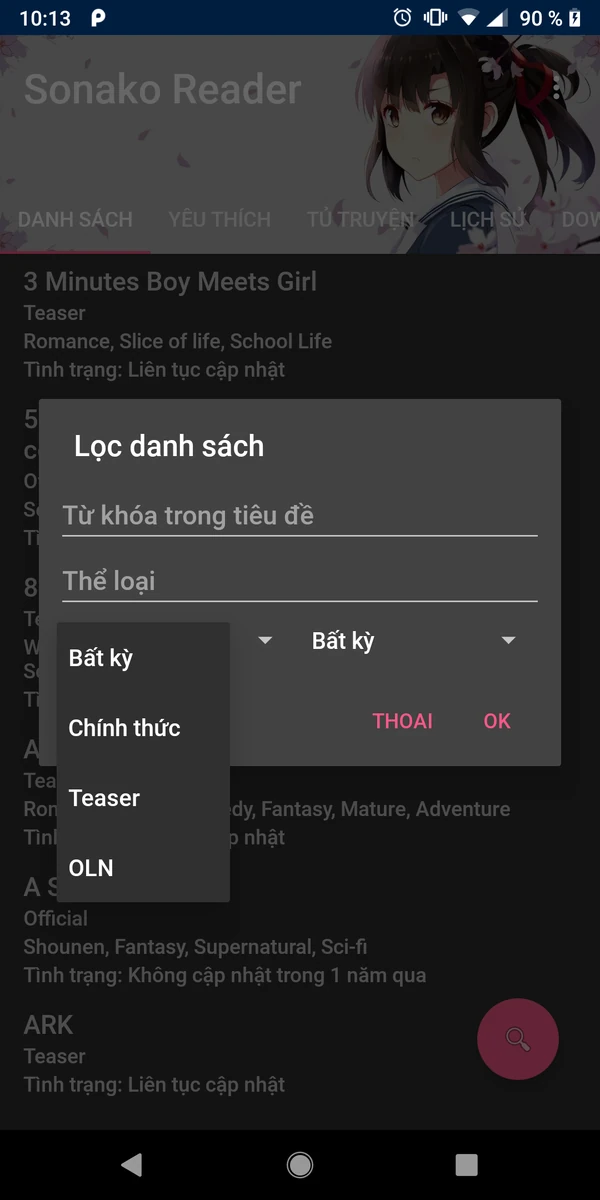Switch to the YÊU THÍCH tab
Viewport: 600px width, 1200px height.
click(219, 219)
